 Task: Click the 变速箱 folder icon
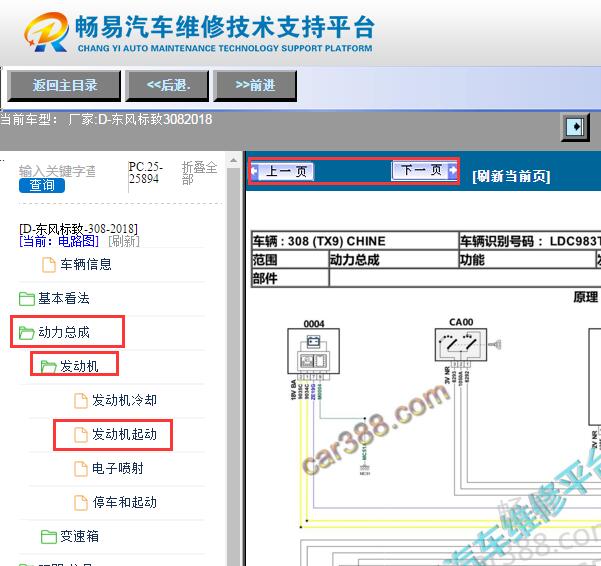point(49,537)
